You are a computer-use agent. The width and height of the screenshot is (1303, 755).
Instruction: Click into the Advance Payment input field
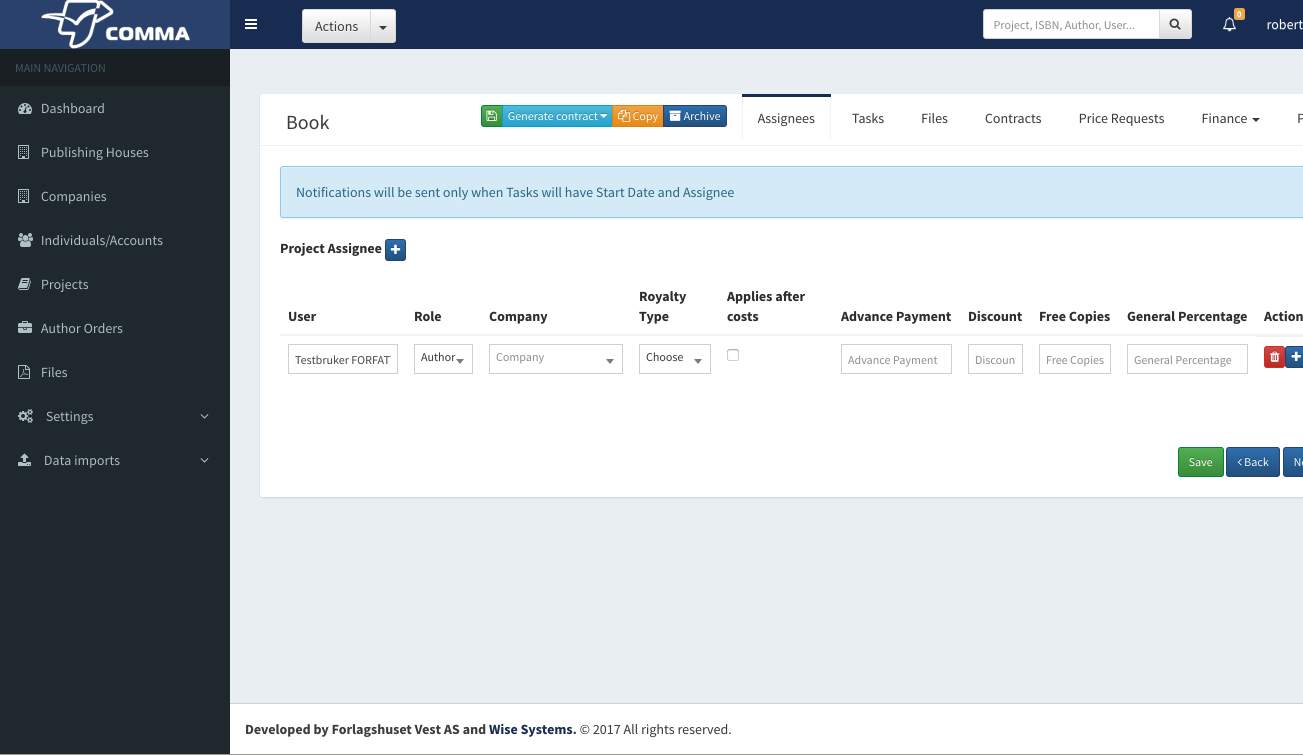click(x=895, y=359)
